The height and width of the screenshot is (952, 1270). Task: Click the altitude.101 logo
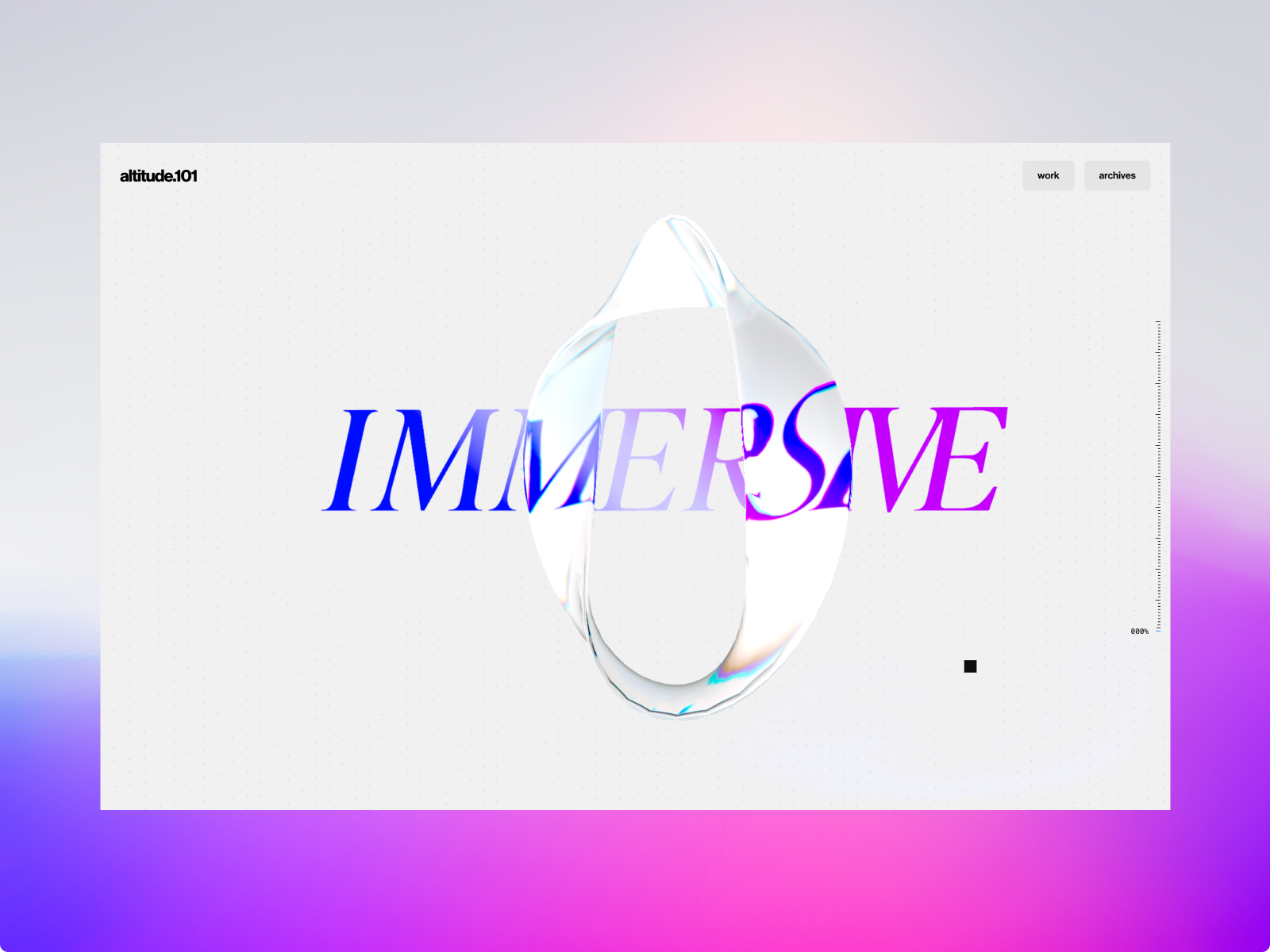point(158,175)
